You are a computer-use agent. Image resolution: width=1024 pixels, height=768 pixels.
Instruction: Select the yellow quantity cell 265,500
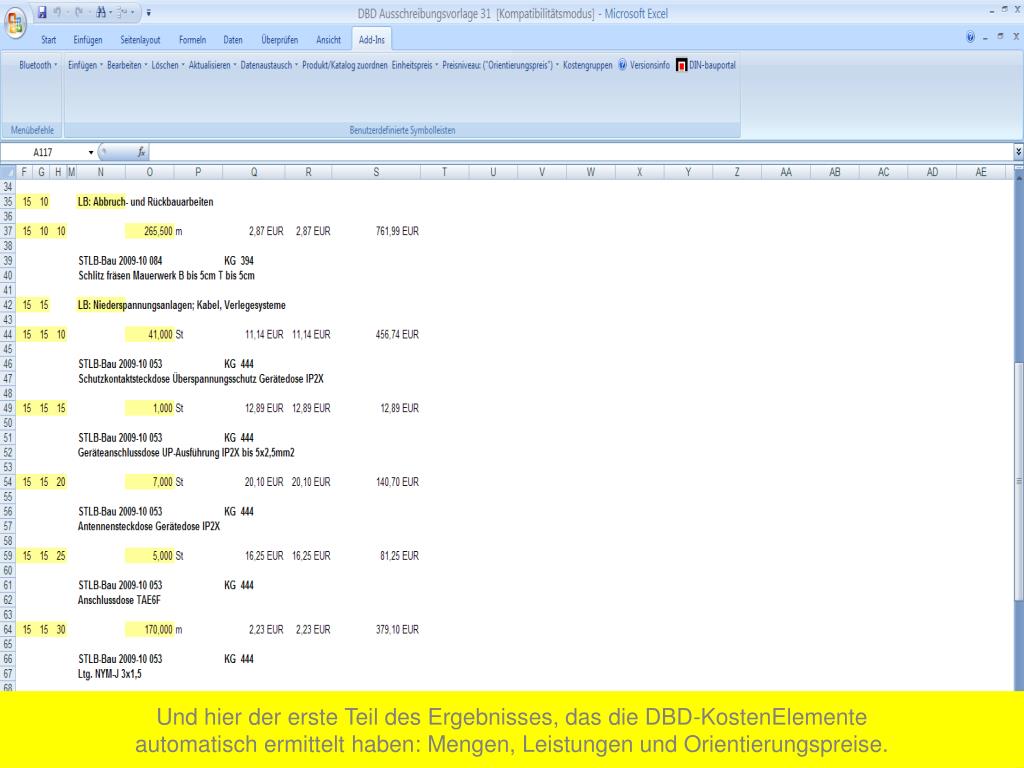149,231
